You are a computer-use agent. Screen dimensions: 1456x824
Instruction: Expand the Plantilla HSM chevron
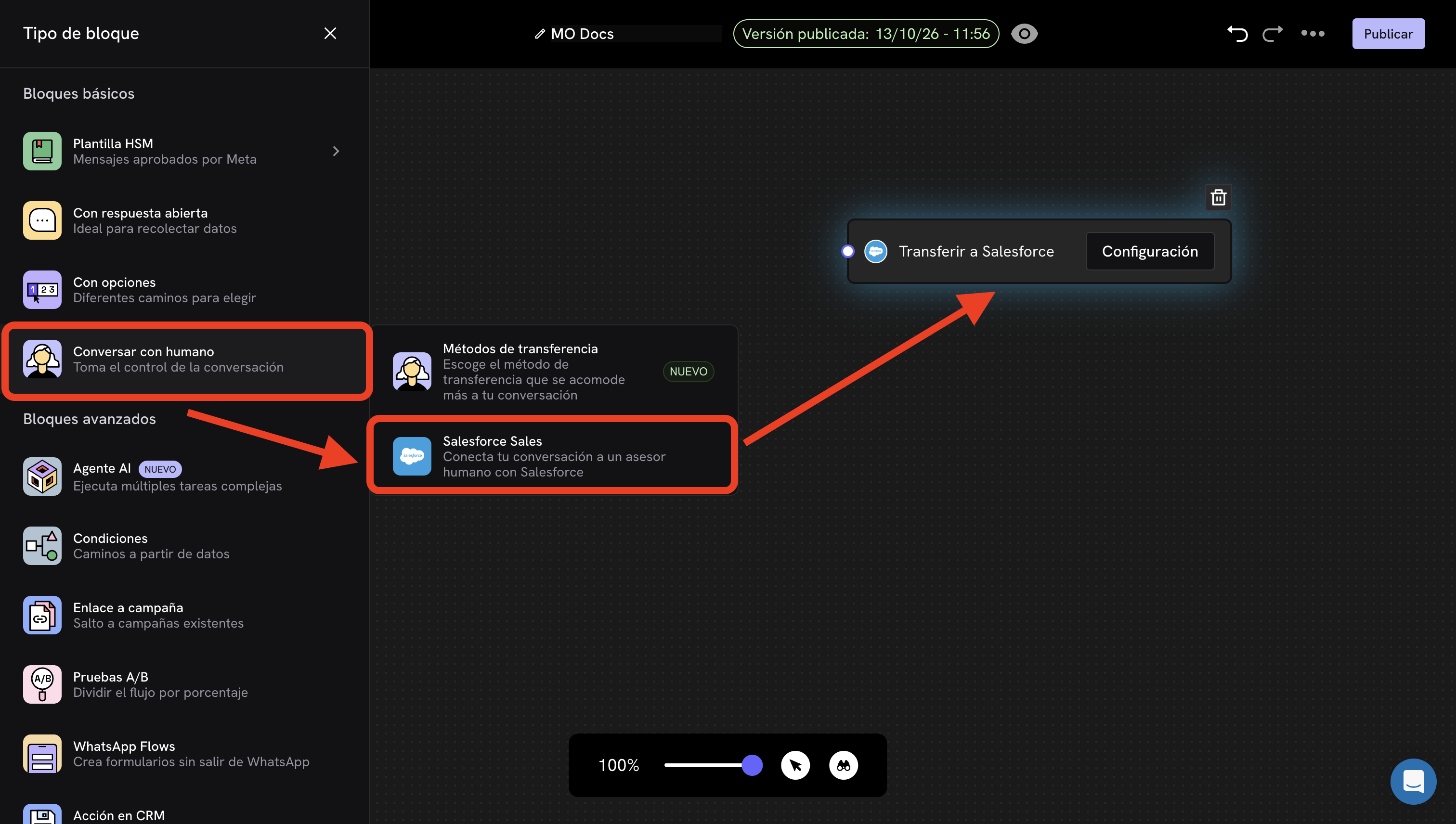(336, 151)
